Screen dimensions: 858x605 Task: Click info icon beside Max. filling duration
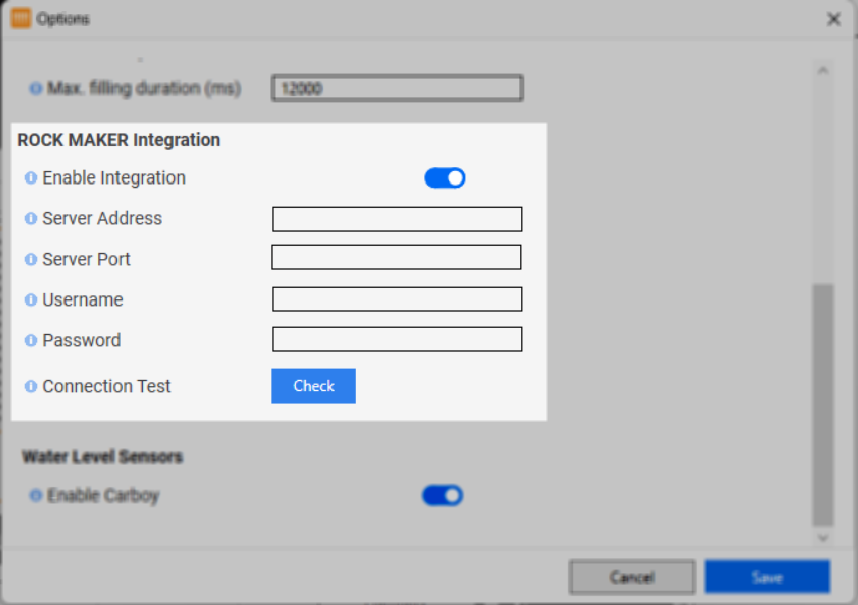(36, 89)
